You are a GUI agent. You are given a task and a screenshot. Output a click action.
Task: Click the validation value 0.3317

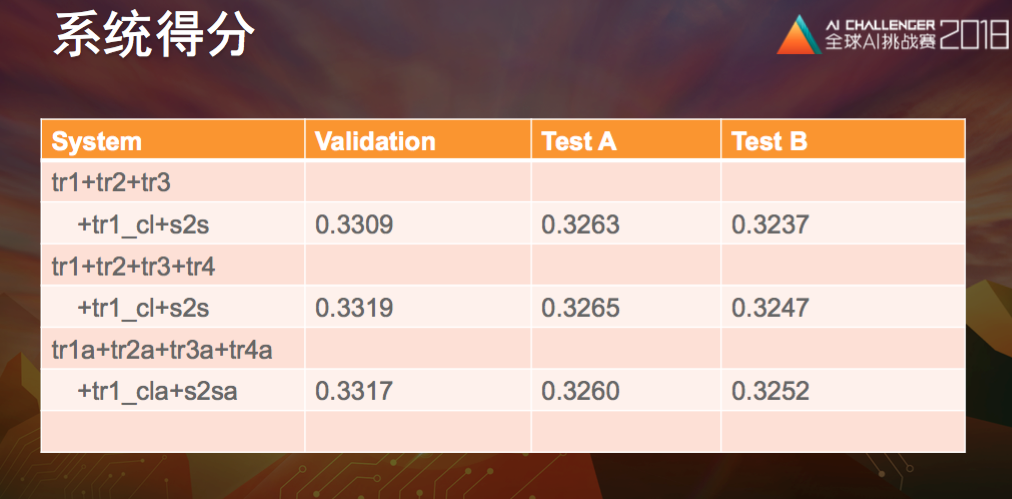pyautogui.click(x=354, y=392)
